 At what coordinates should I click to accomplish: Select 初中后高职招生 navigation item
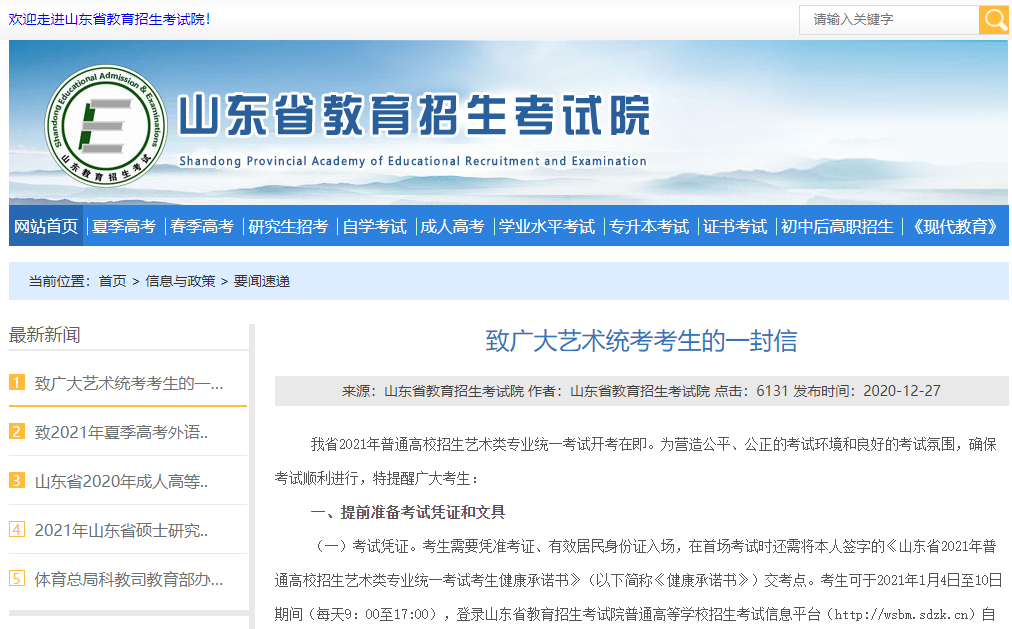(837, 226)
